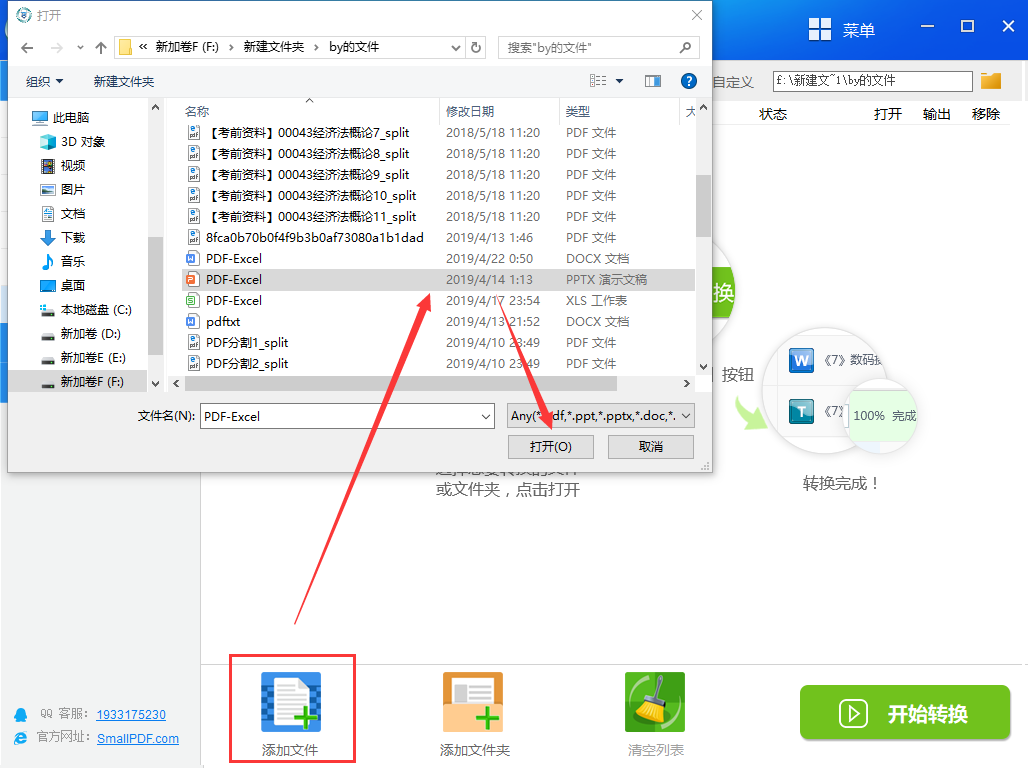Open the SmallPDF.com link
The height and width of the screenshot is (768, 1028).
138,738
